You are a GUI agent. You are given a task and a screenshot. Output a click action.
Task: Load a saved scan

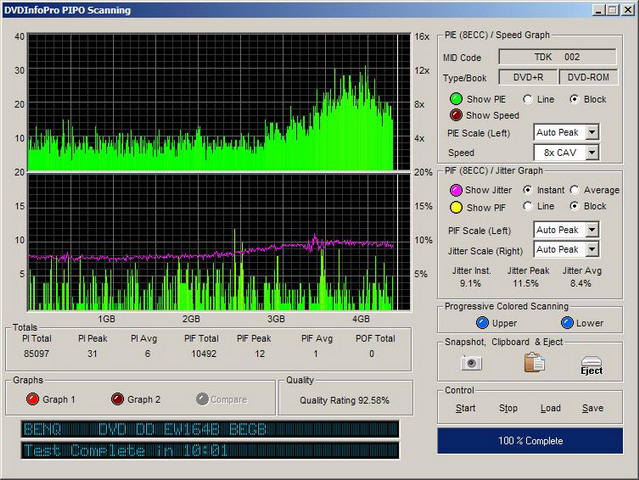[x=551, y=408]
